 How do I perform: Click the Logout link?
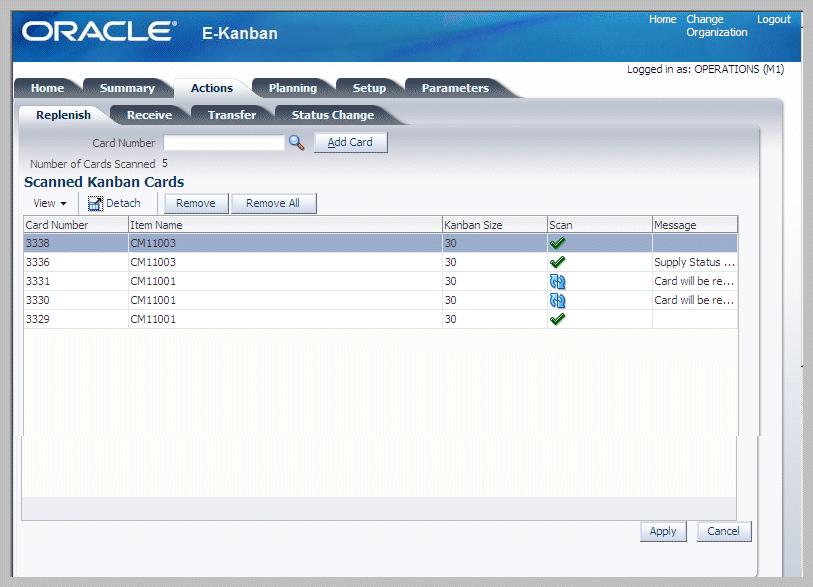click(x=774, y=19)
